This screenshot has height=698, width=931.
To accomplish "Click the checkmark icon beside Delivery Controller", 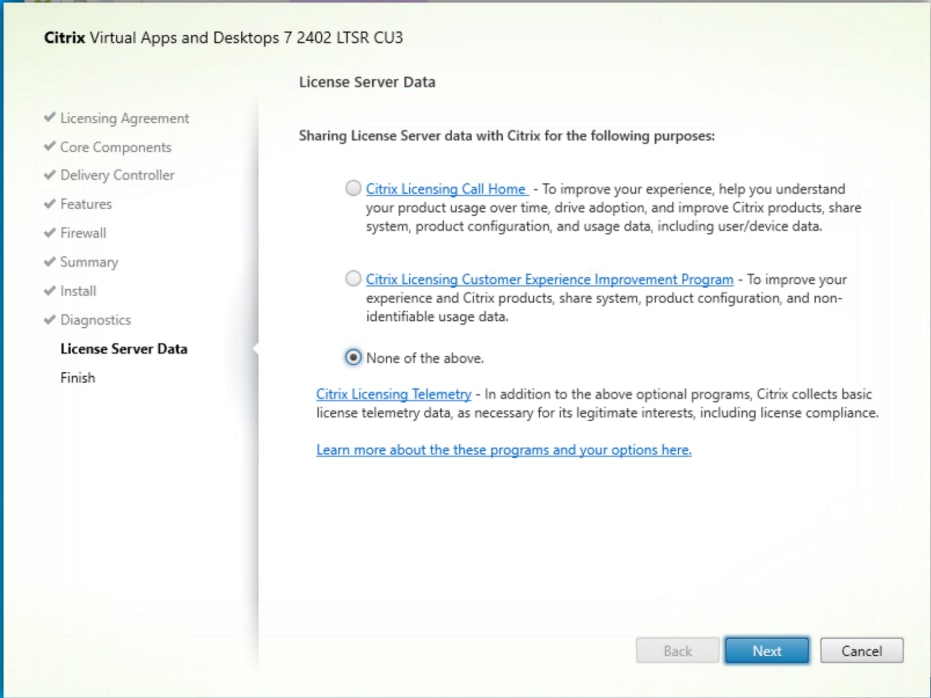I will (50, 174).
